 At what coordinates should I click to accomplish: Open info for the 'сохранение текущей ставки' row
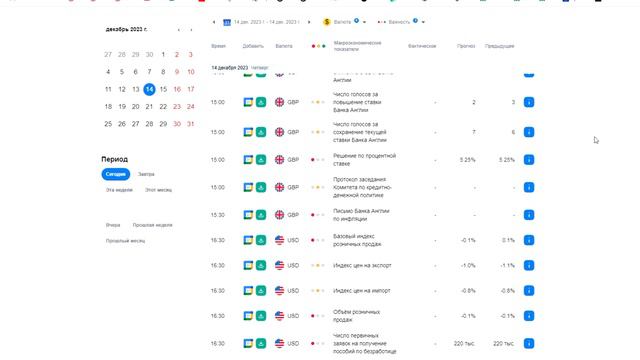point(529,132)
